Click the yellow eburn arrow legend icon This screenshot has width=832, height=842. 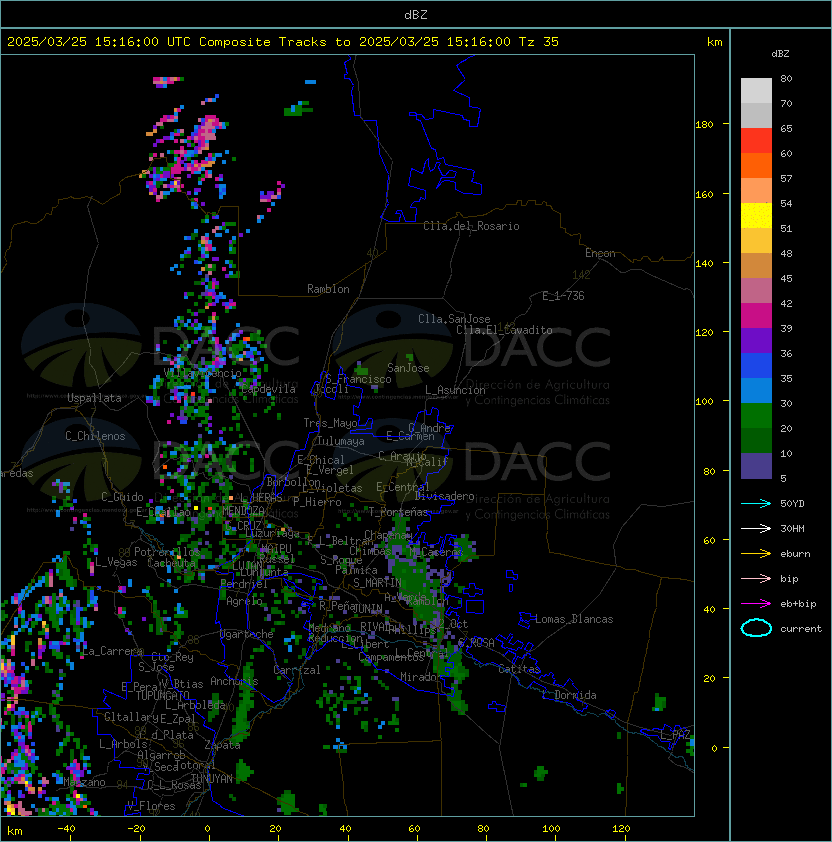(756, 553)
